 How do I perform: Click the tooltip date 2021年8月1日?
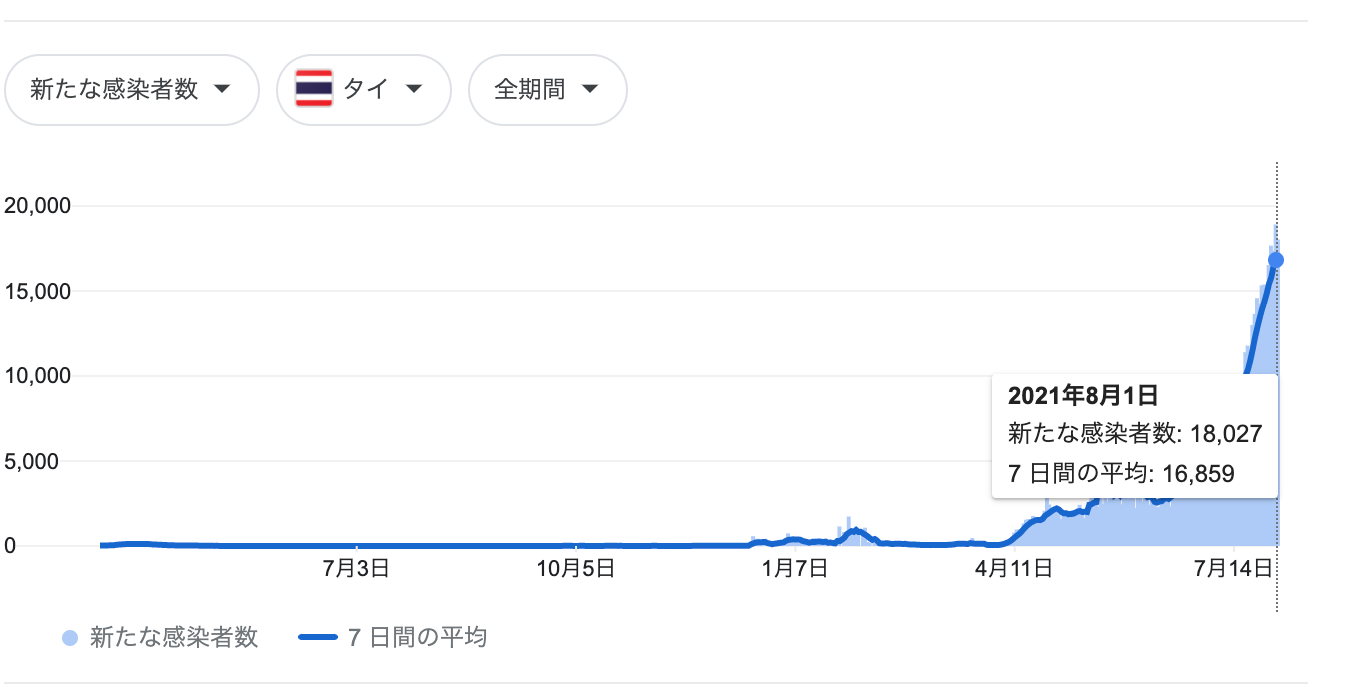click(1083, 395)
